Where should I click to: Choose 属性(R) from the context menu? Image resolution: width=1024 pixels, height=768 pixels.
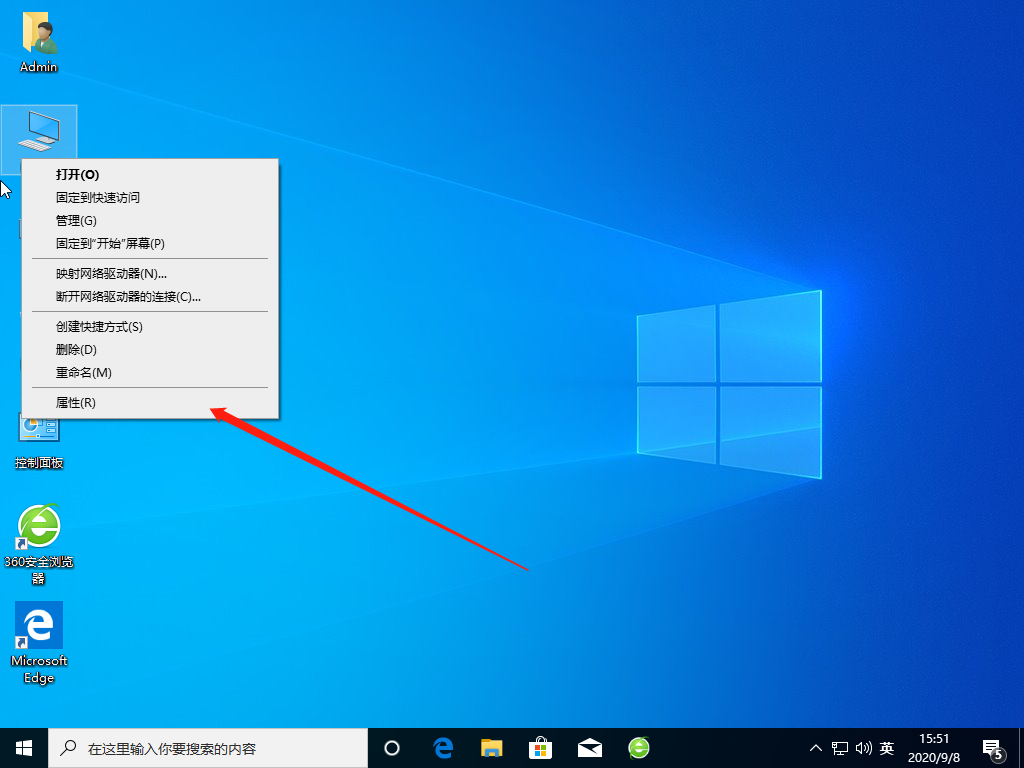pyautogui.click(x=76, y=403)
